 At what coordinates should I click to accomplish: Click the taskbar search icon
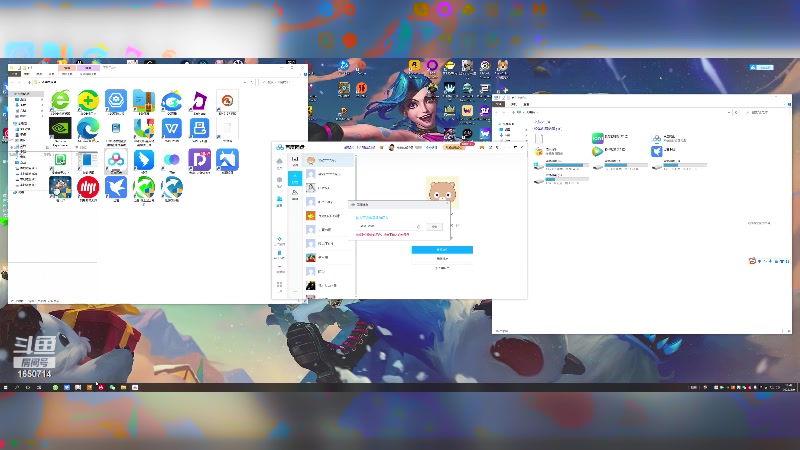point(17,387)
